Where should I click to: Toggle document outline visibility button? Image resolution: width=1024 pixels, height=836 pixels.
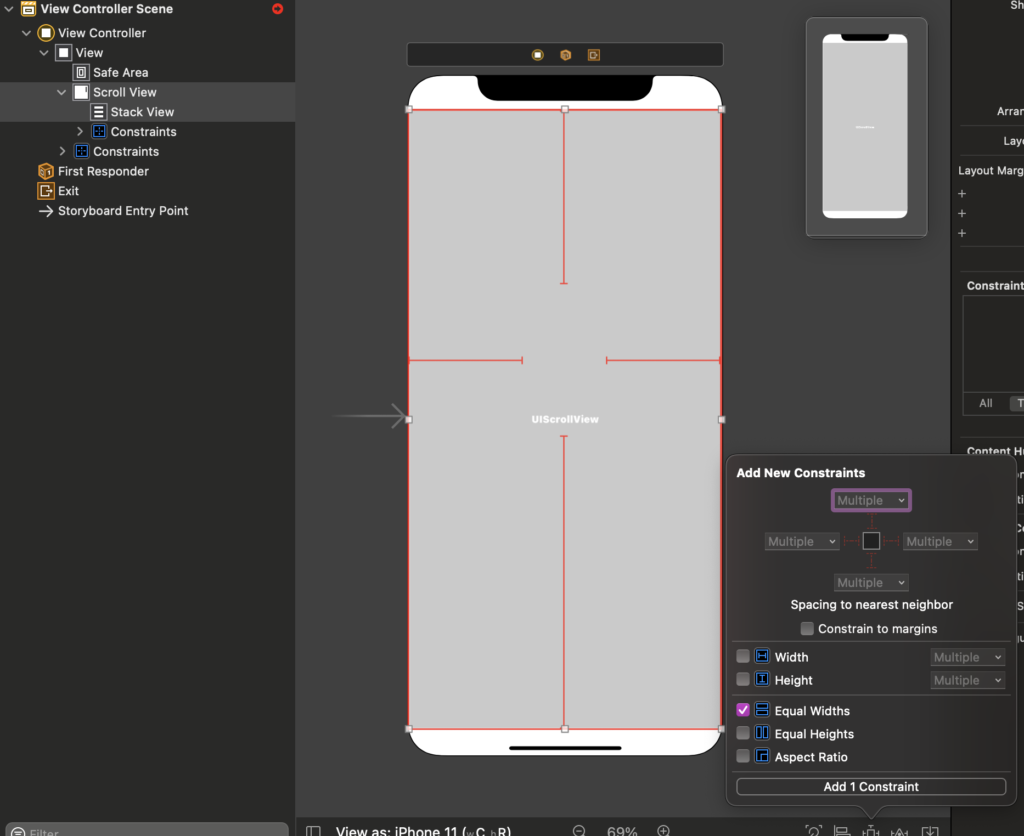click(313, 831)
